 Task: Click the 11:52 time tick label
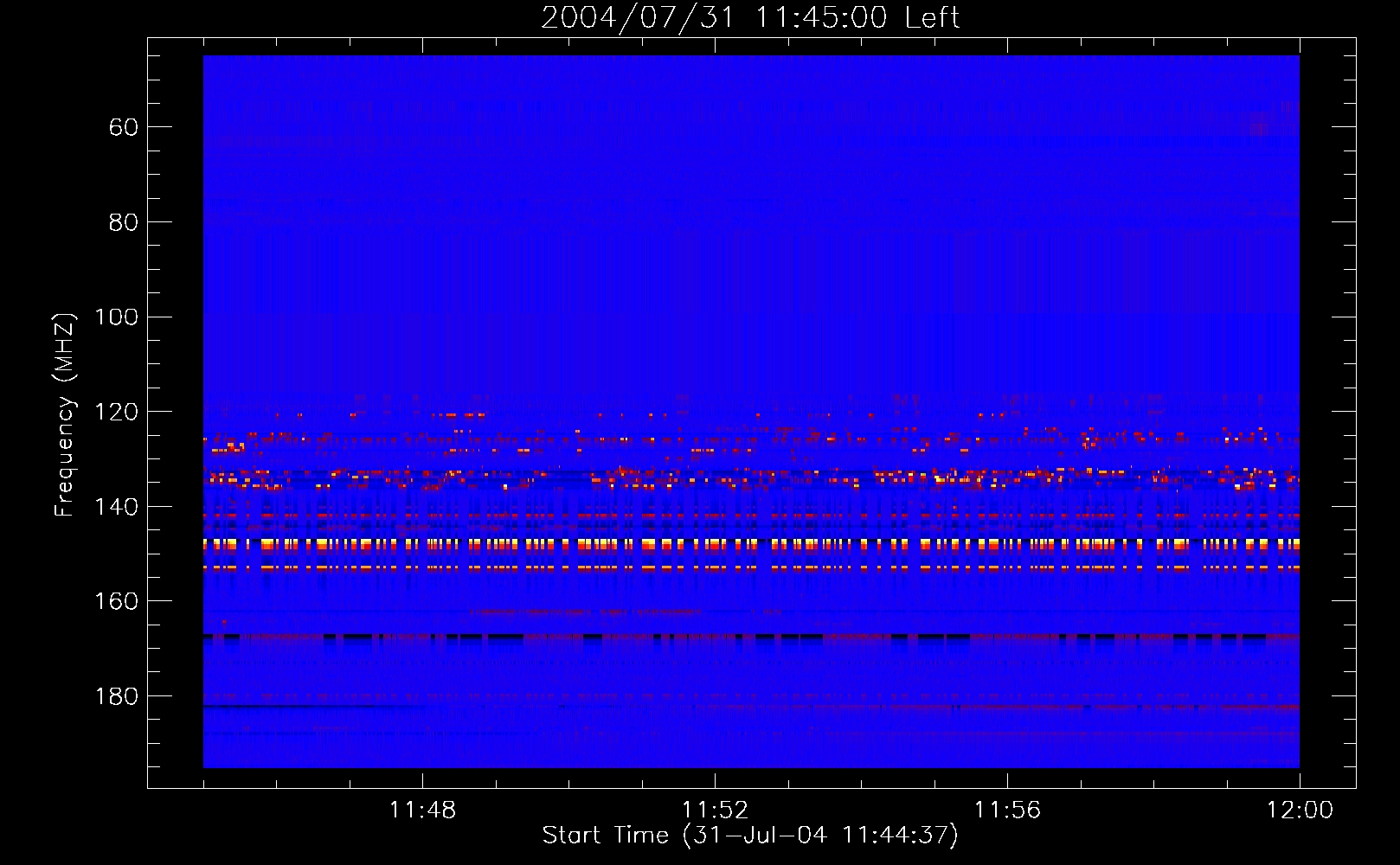coord(715,811)
